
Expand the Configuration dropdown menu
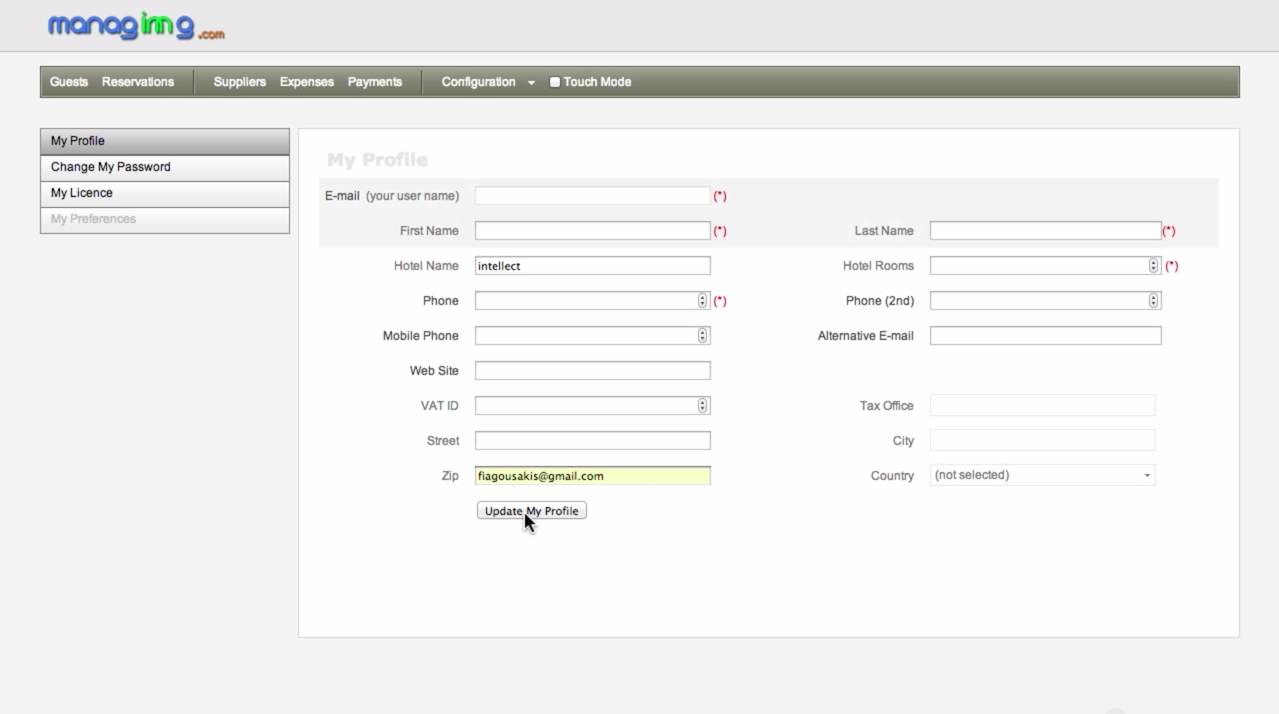coord(488,82)
